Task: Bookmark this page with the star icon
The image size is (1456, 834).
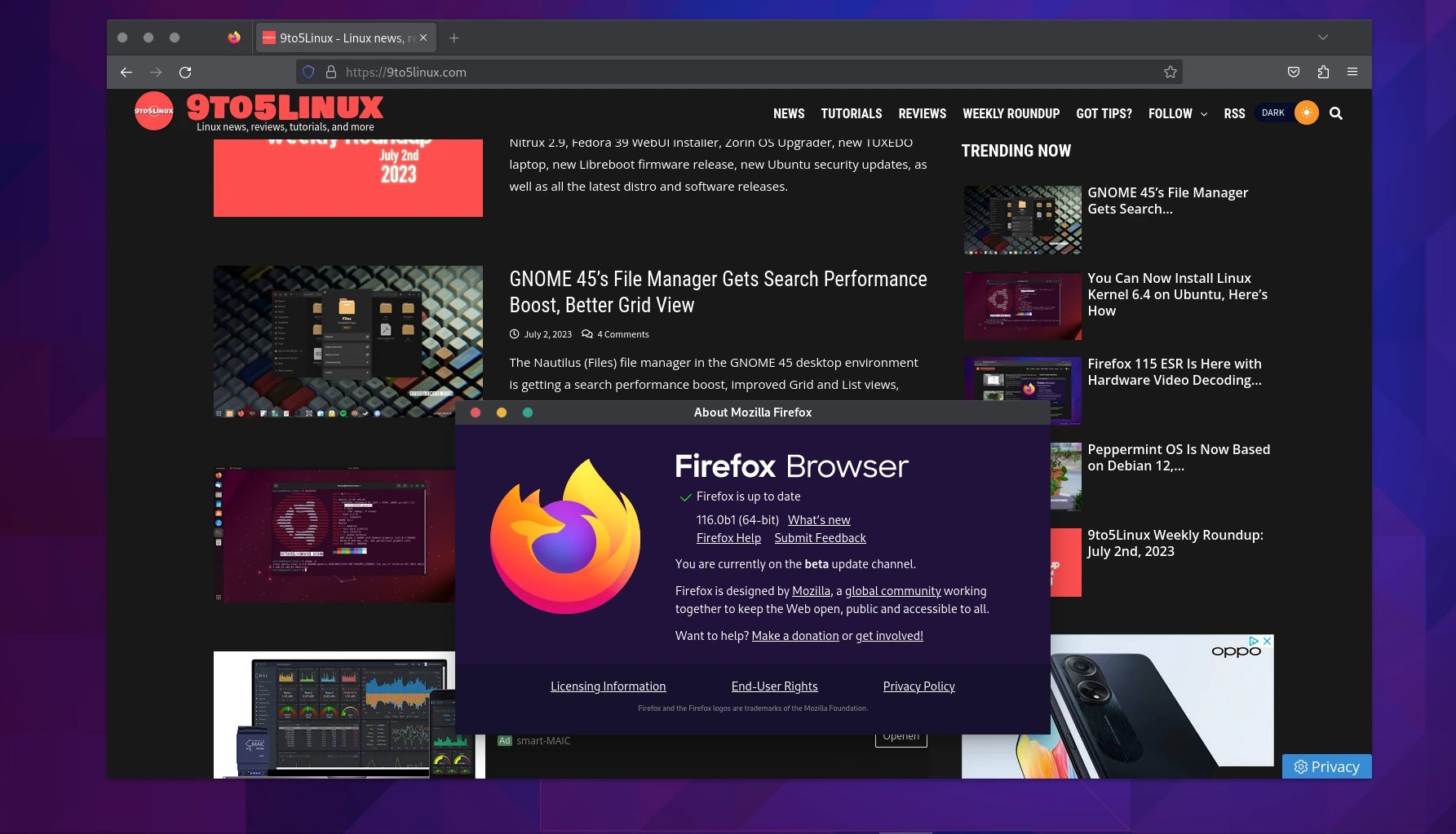Action: pos(1171,72)
